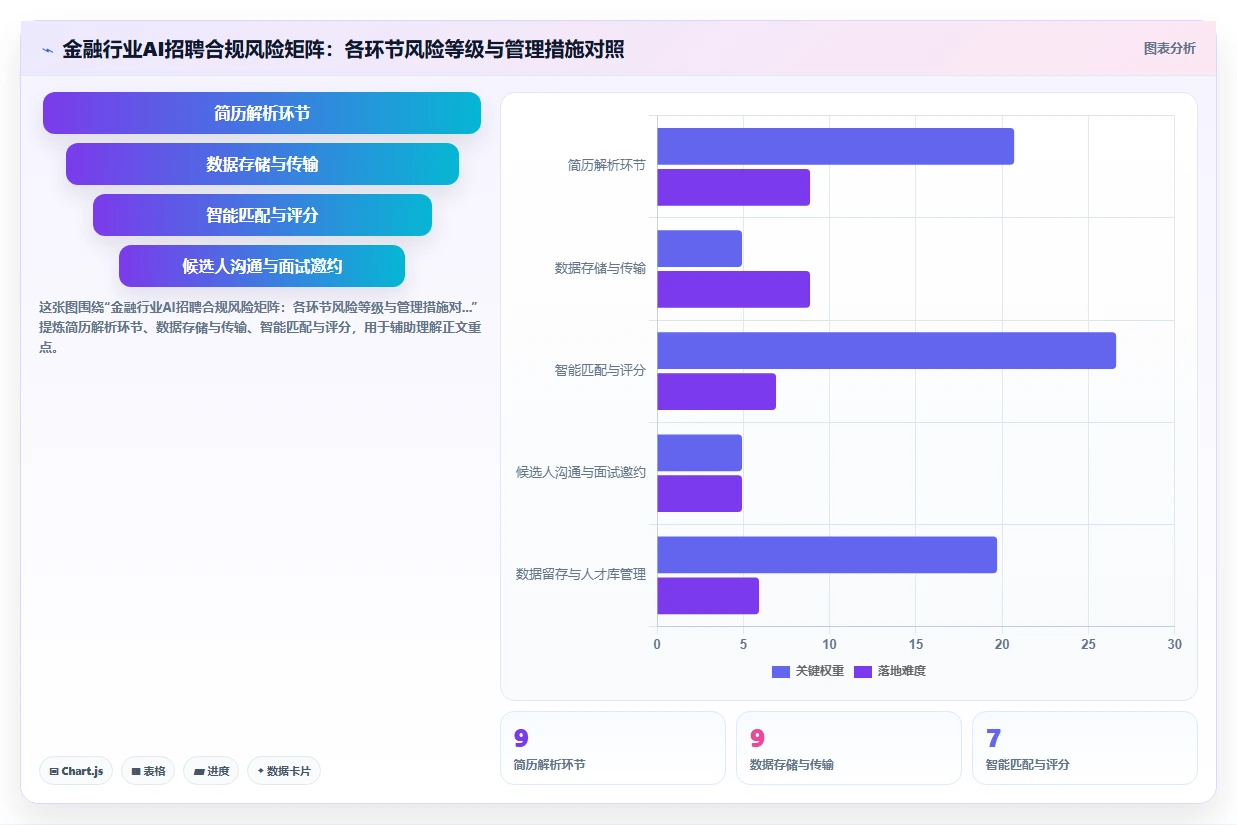Click the 候选人沟通与面试邀约 chart axis label
Image resolution: width=1237 pixels, height=825 pixels.
[581, 472]
